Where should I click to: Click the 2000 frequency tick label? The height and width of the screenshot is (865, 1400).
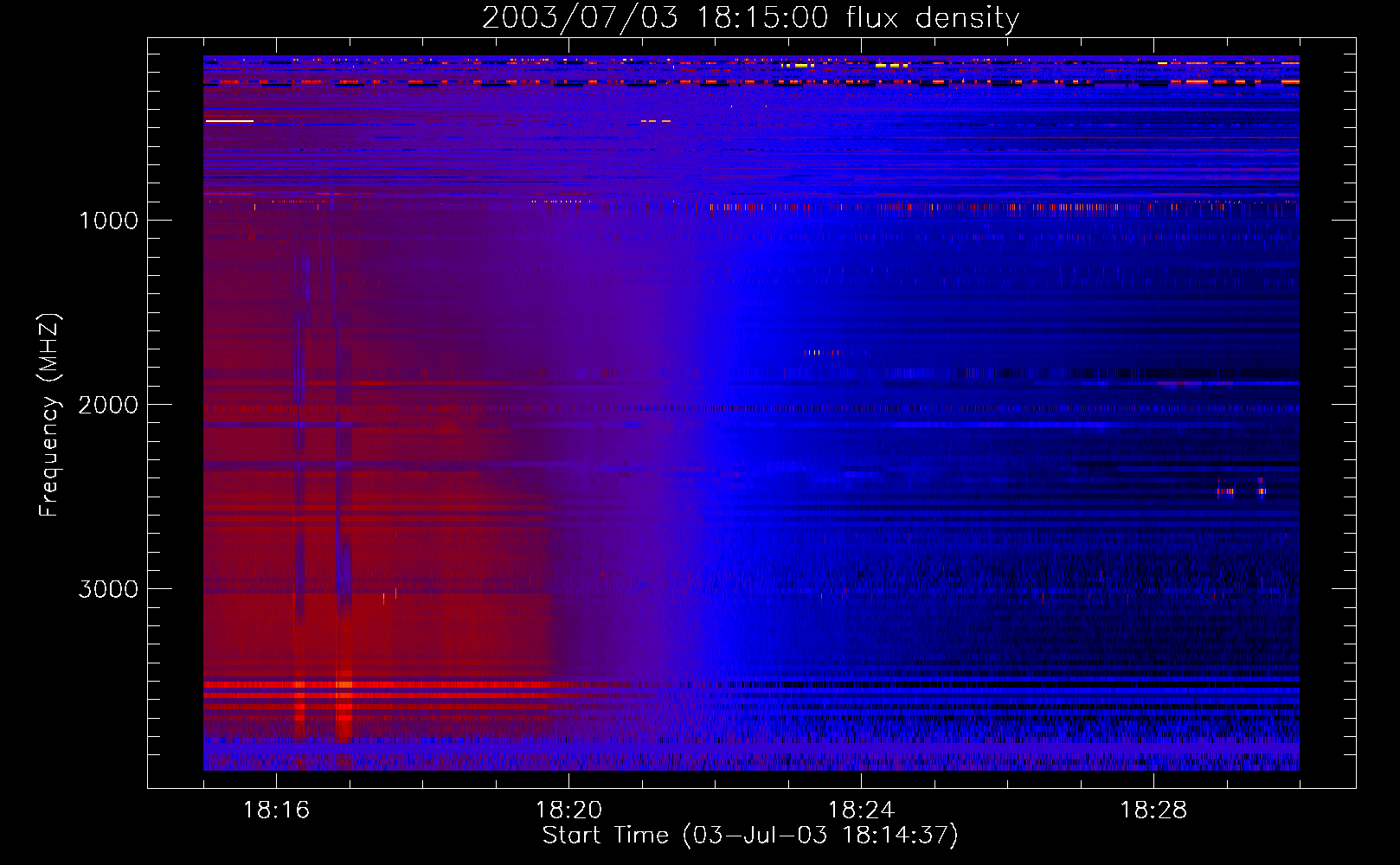108,405
